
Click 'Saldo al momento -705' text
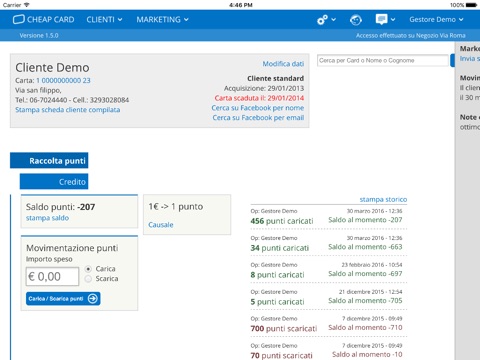click(365, 301)
